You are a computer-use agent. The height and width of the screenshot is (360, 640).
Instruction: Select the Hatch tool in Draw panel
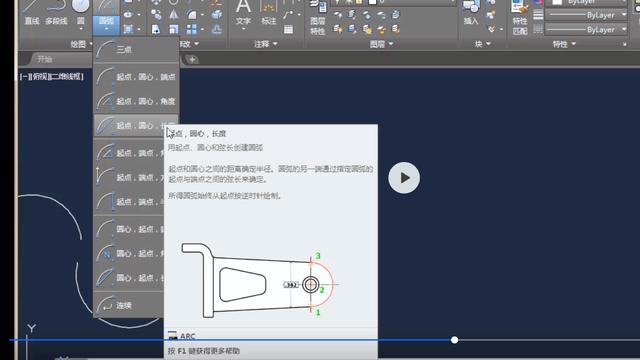(129, 29)
